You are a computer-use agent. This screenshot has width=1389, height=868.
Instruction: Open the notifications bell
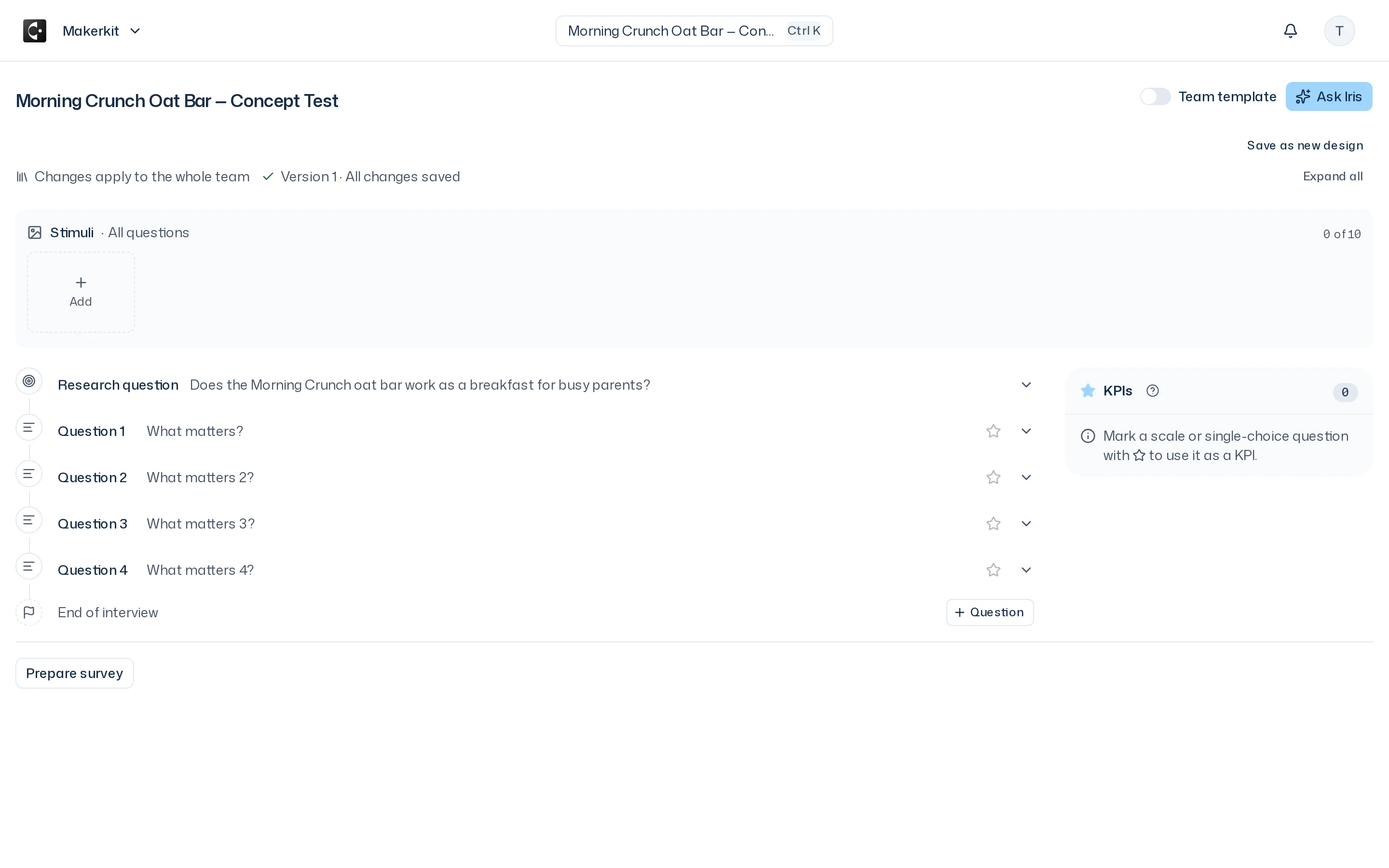point(1290,31)
